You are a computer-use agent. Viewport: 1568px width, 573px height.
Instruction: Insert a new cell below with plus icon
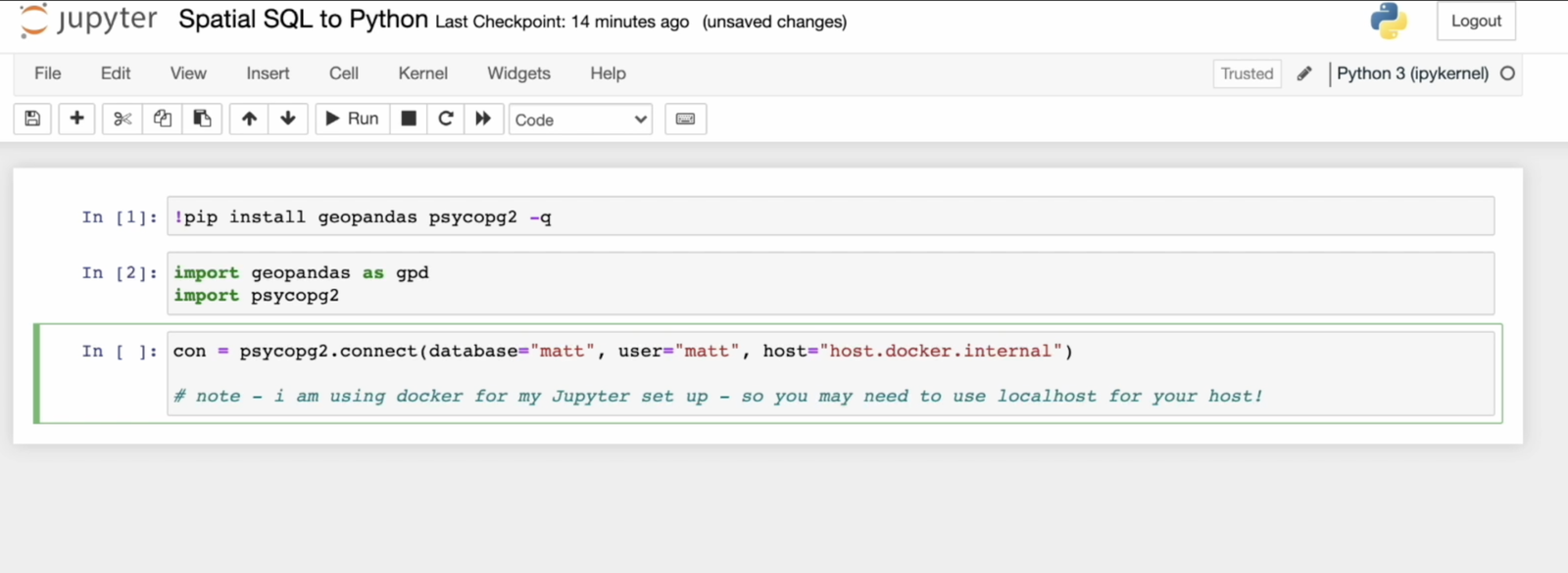point(76,119)
